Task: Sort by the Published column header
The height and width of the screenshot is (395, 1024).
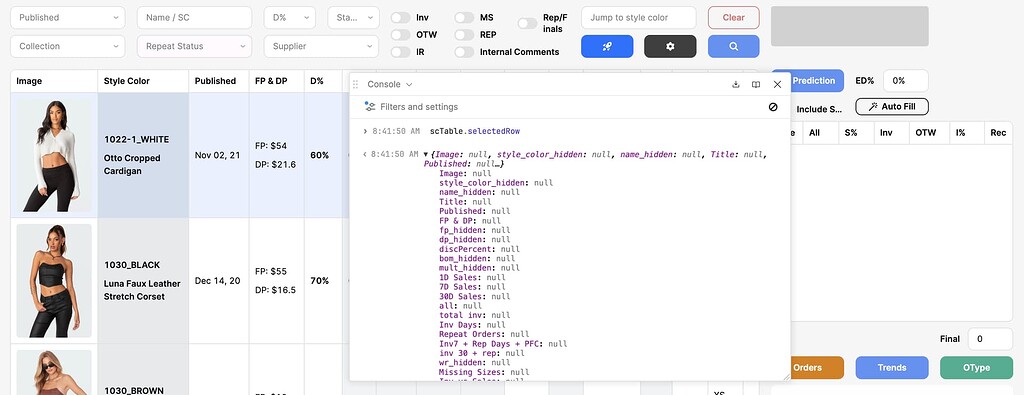Action: coord(219,81)
